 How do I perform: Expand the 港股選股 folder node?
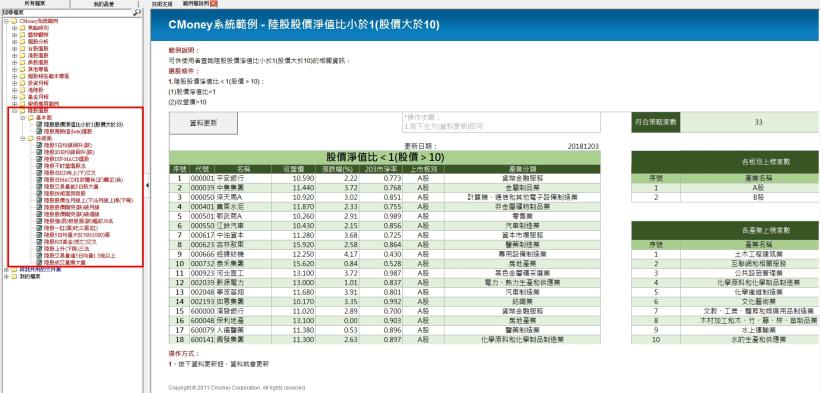pos(14,55)
